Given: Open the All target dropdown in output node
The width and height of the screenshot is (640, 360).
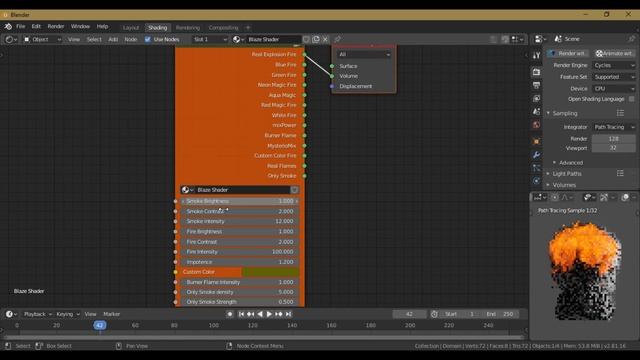Looking at the screenshot, I should [364, 54].
